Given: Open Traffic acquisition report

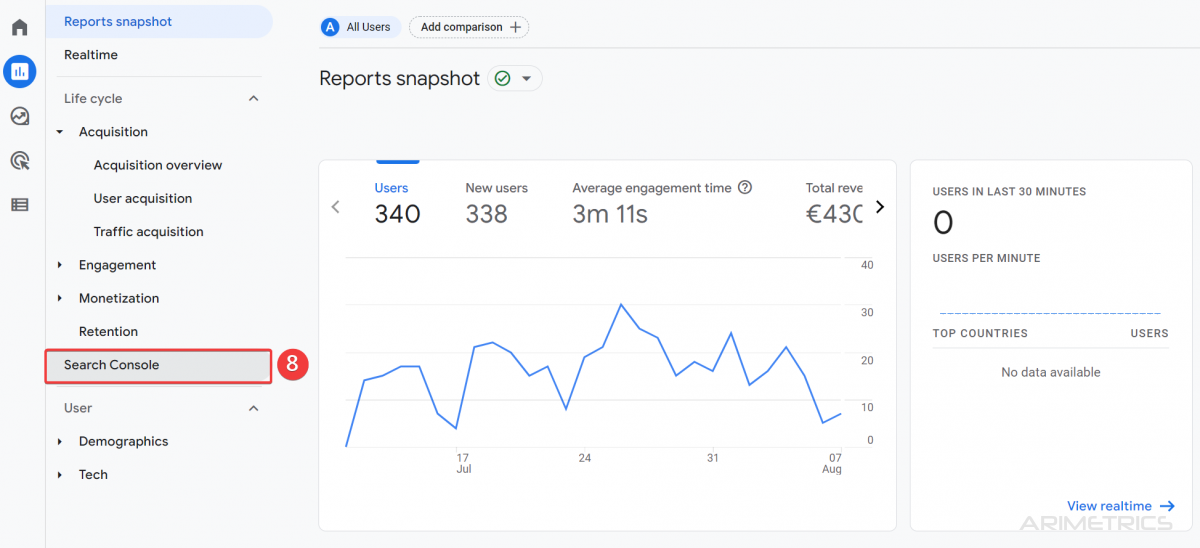Looking at the screenshot, I should (149, 232).
